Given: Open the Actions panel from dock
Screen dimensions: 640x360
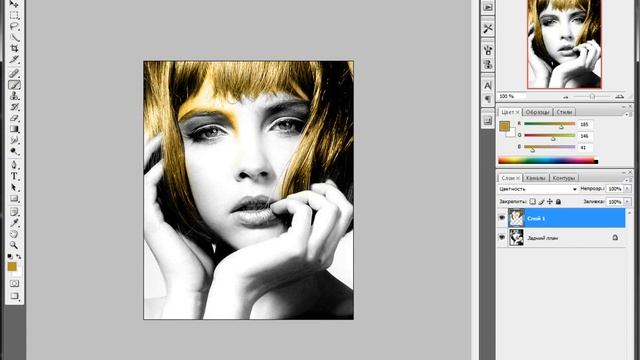Looking at the screenshot, I should [x=488, y=7].
